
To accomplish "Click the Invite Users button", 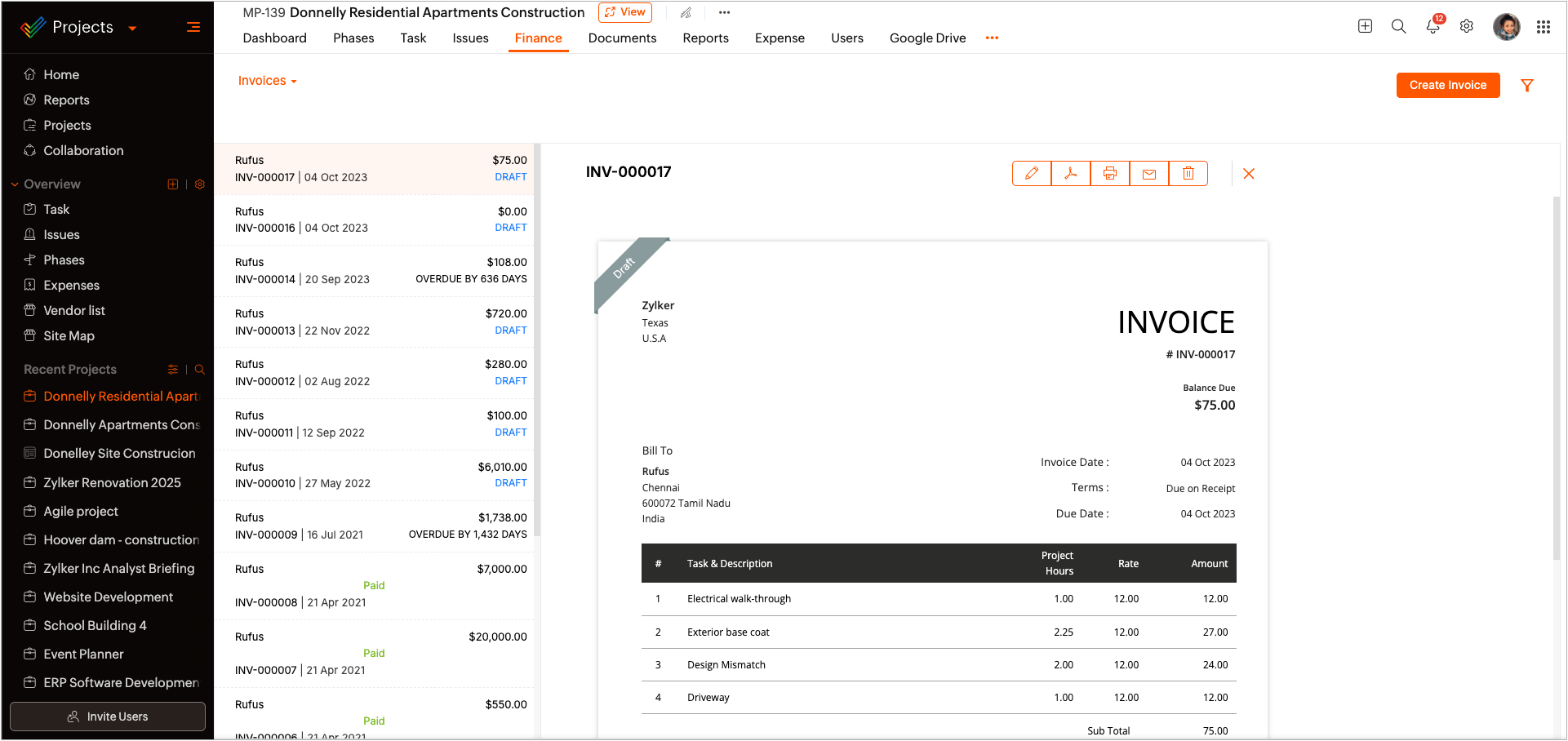I will pyautogui.click(x=108, y=717).
